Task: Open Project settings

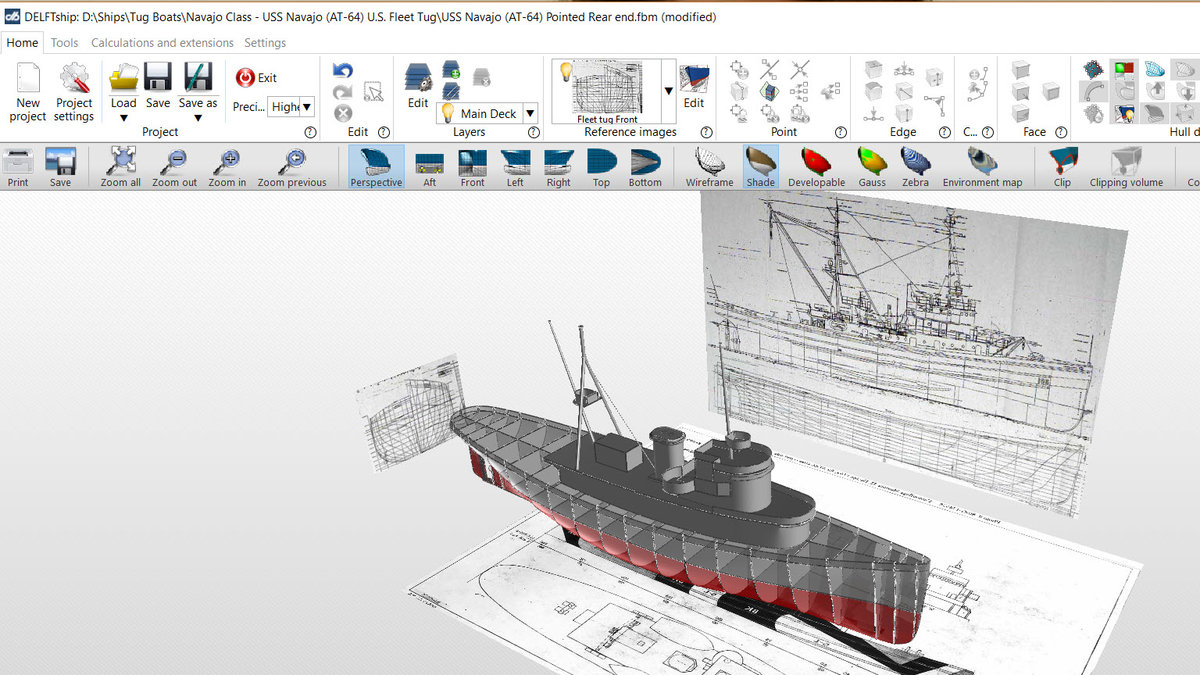Action: pos(74,92)
